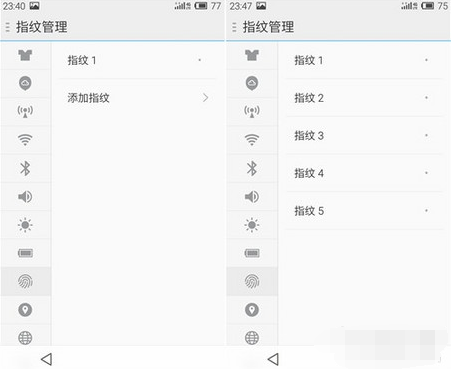Tap back triangle in left screen navigation bar
Screen dimensions: 454x369
(47, 359)
